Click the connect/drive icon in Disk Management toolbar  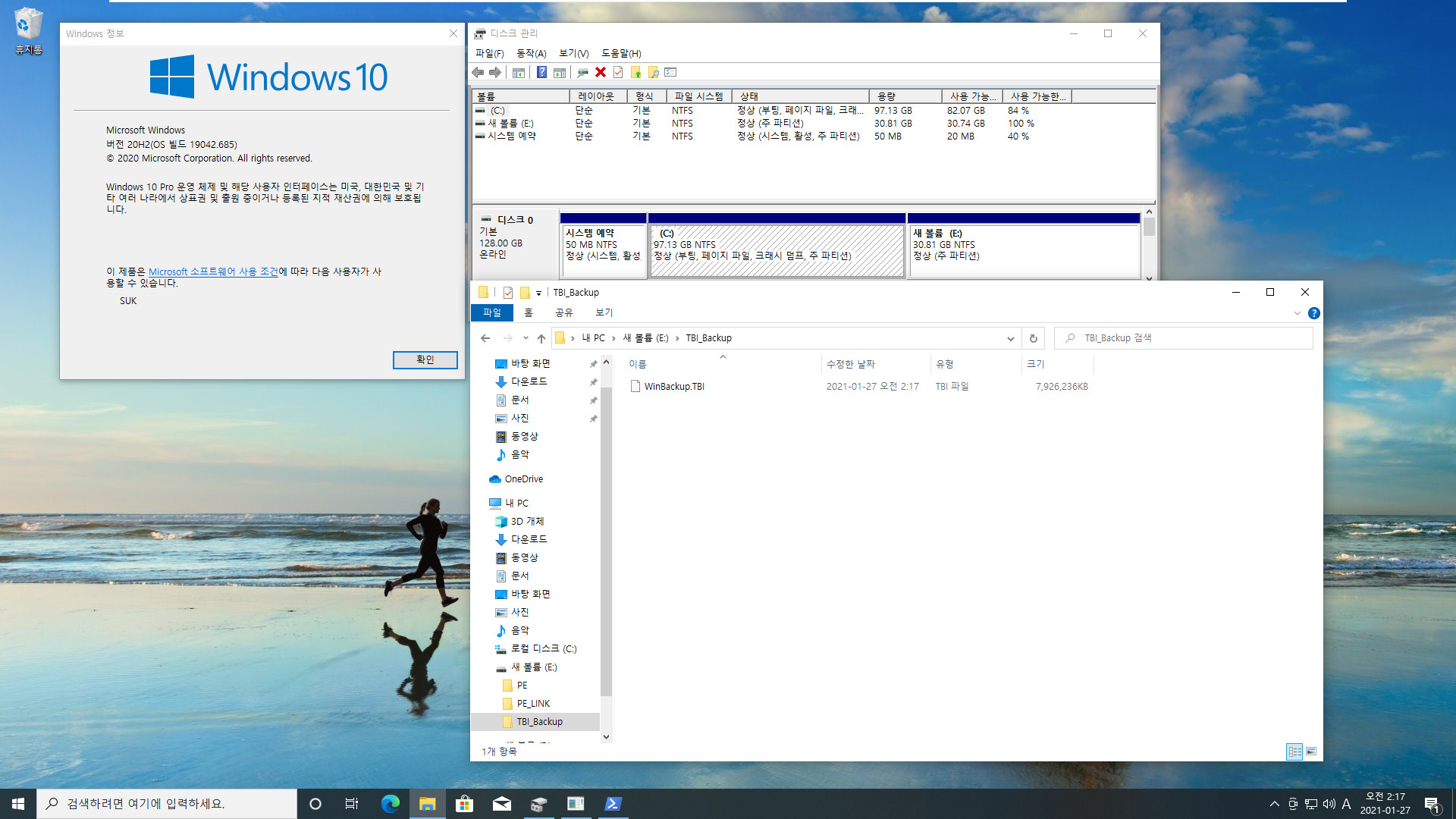(582, 72)
